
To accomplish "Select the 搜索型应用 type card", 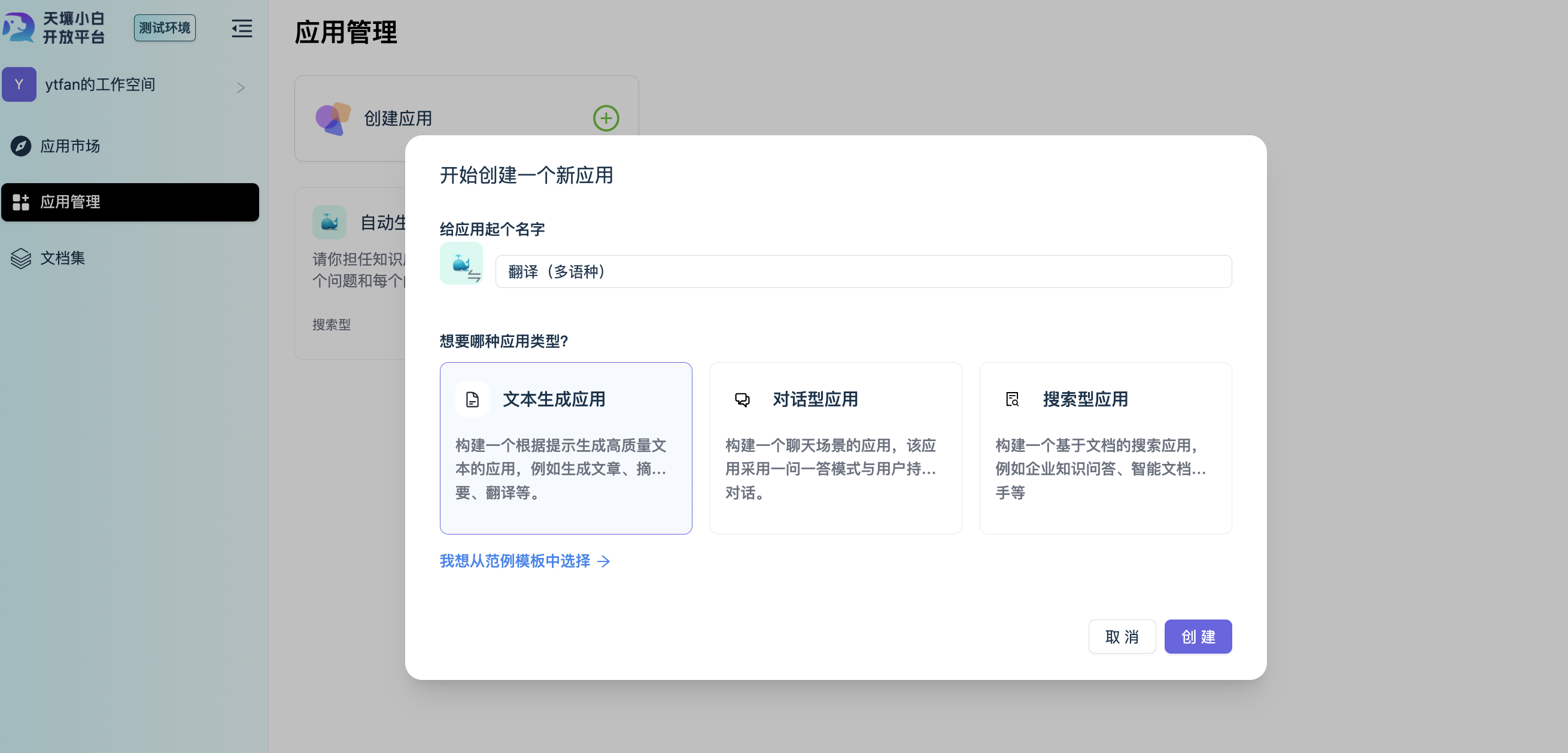I will pyautogui.click(x=1105, y=448).
